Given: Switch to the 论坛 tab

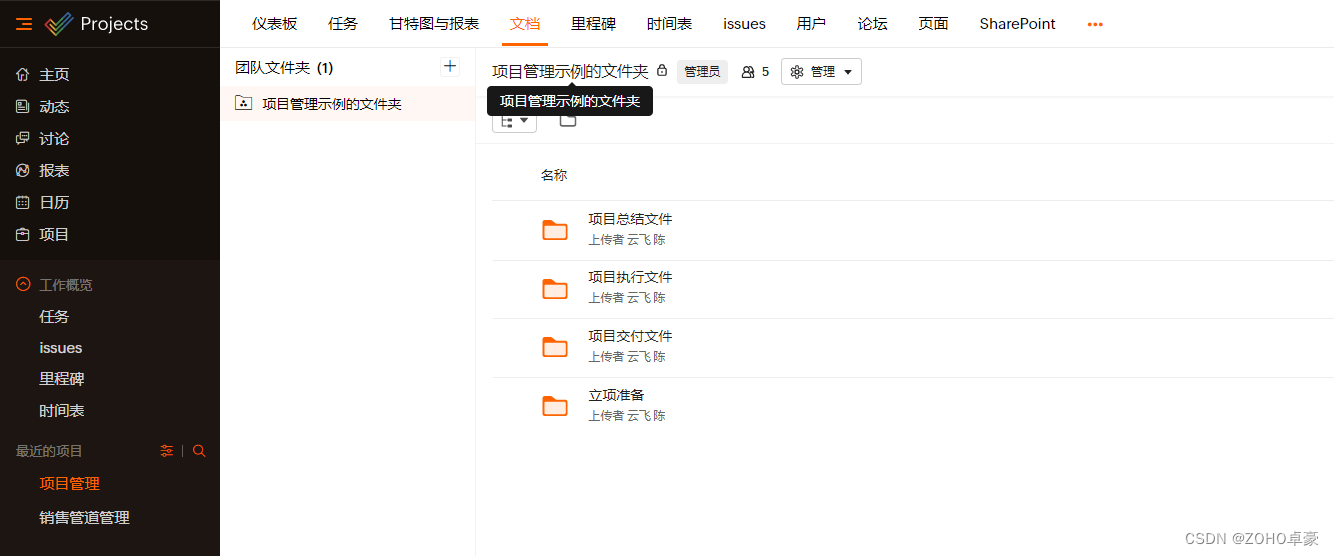Looking at the screenshot, I should tap(873, 24).
